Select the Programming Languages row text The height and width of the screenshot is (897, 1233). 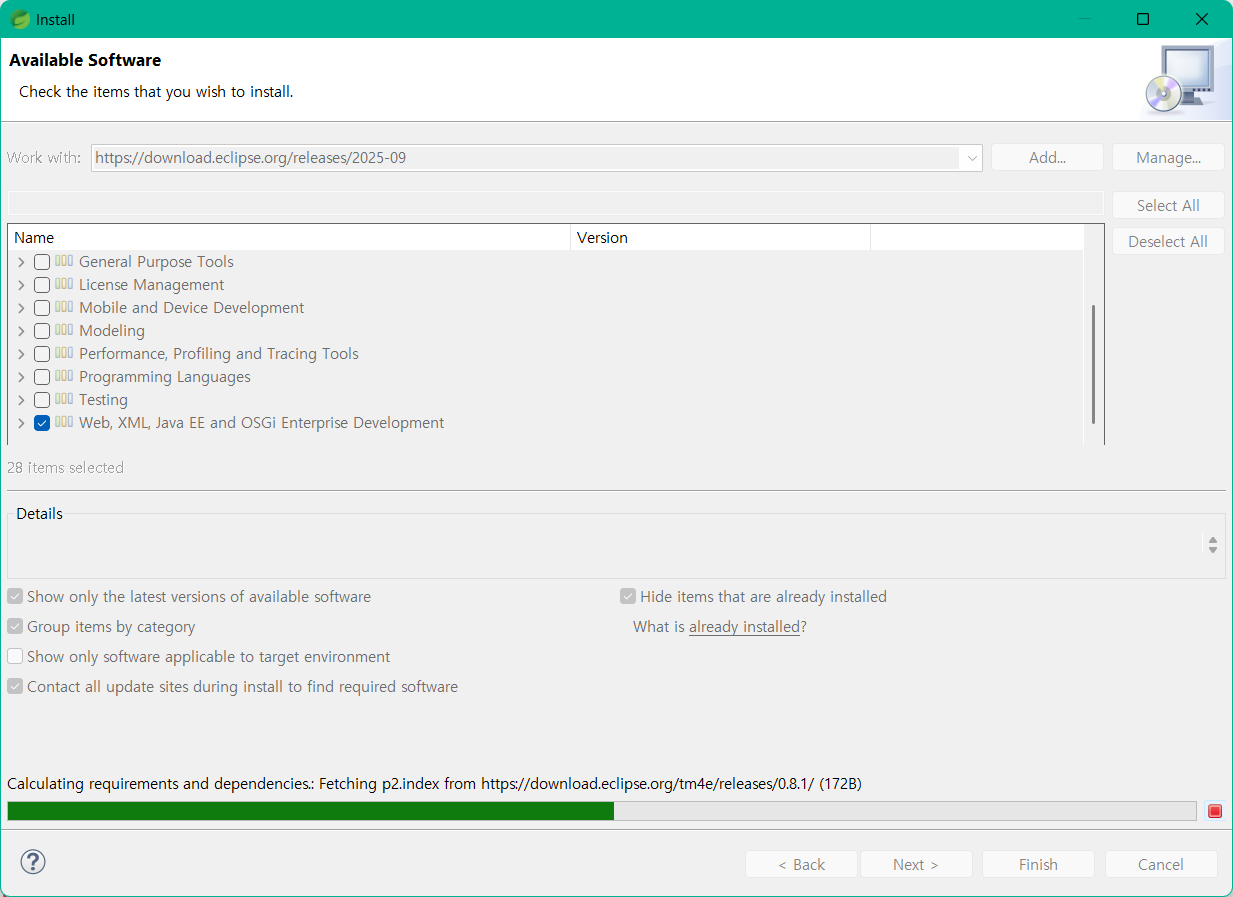tap(165, 377)
